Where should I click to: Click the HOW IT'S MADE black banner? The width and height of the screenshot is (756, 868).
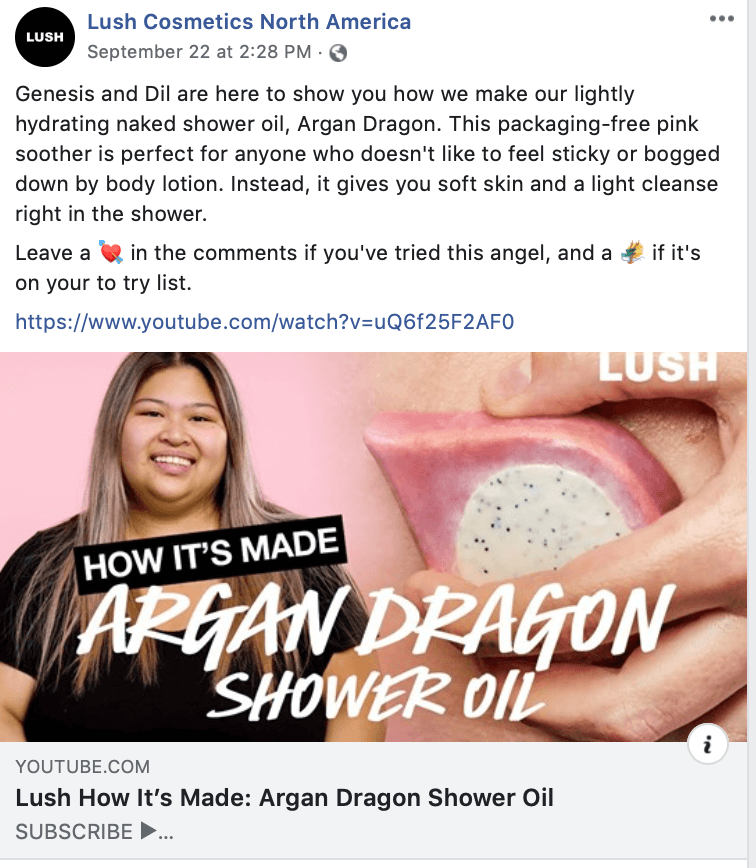pos(211,555)
